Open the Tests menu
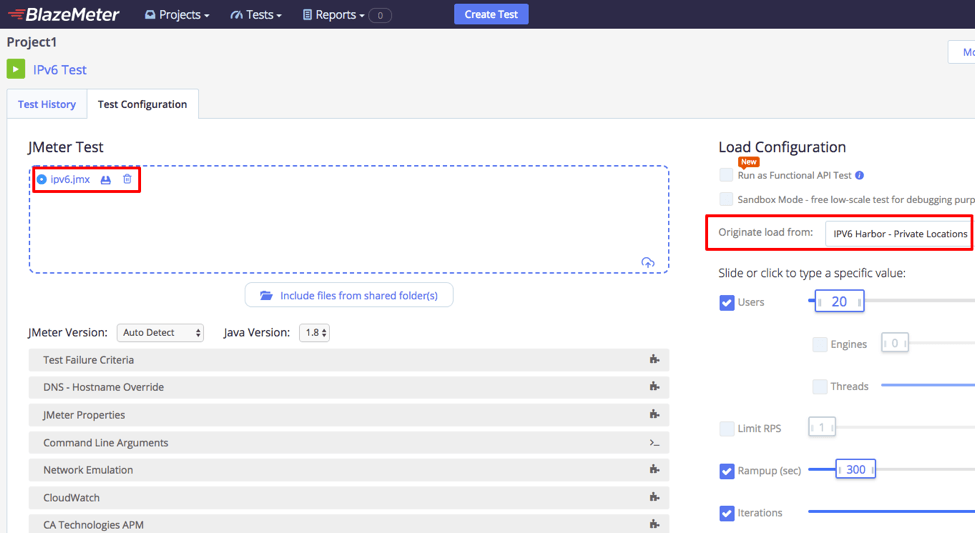Image resolution: width=975 pixels, height=533 pixels. point(256,14)
